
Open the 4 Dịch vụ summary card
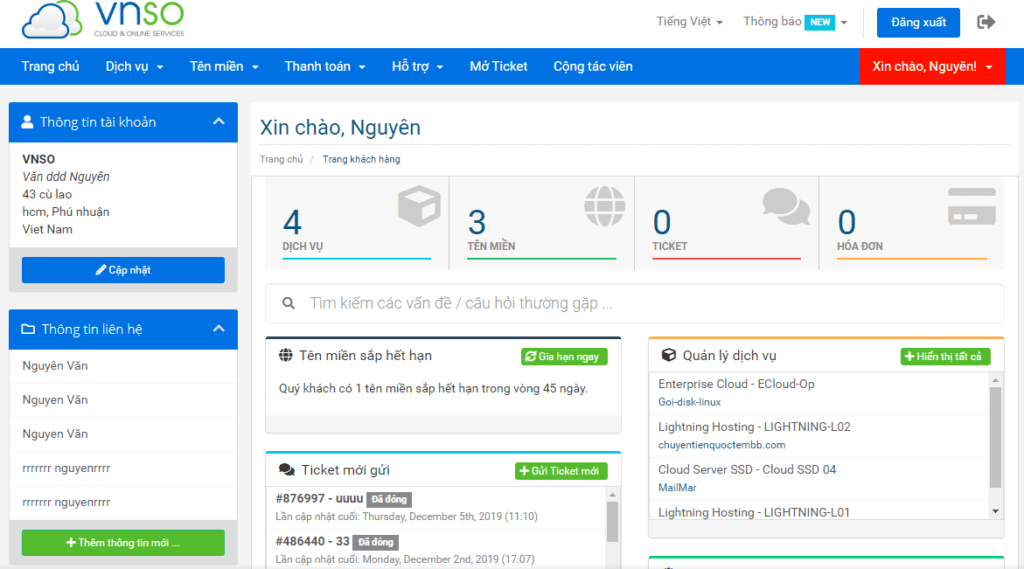[x=357, y=223]
